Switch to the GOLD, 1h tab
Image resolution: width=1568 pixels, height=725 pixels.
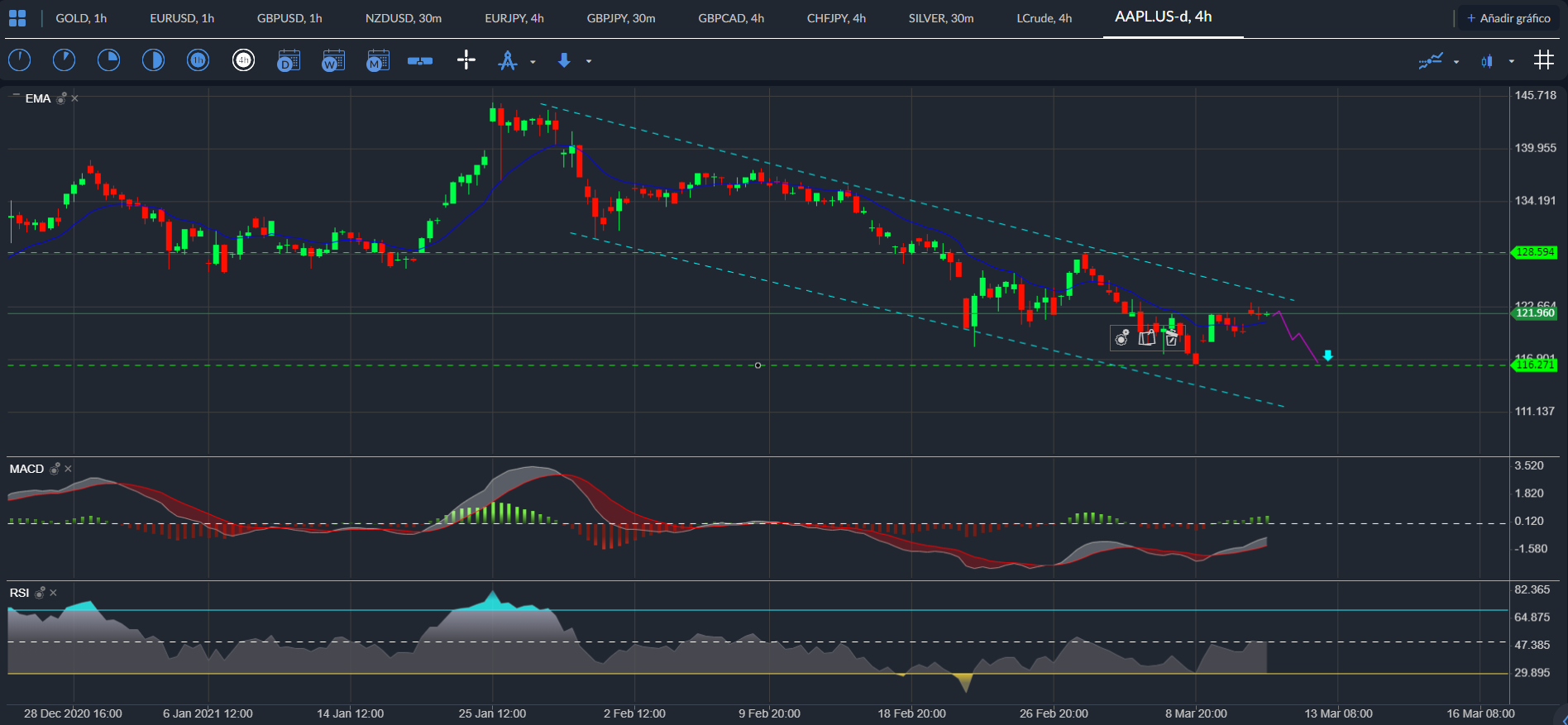(81, 18)
